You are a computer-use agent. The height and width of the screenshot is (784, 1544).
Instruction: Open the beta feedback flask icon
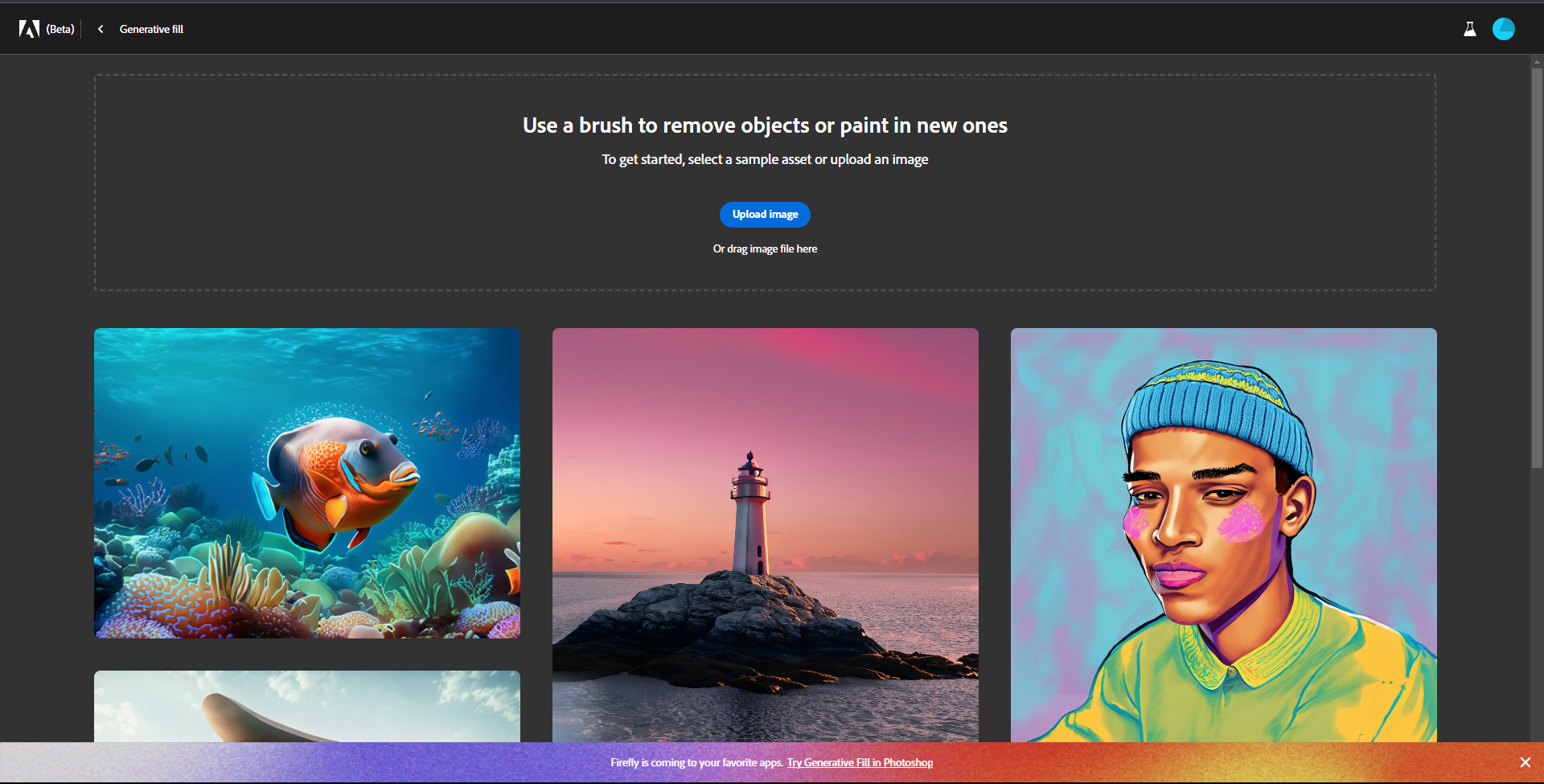pos(1469,28)
